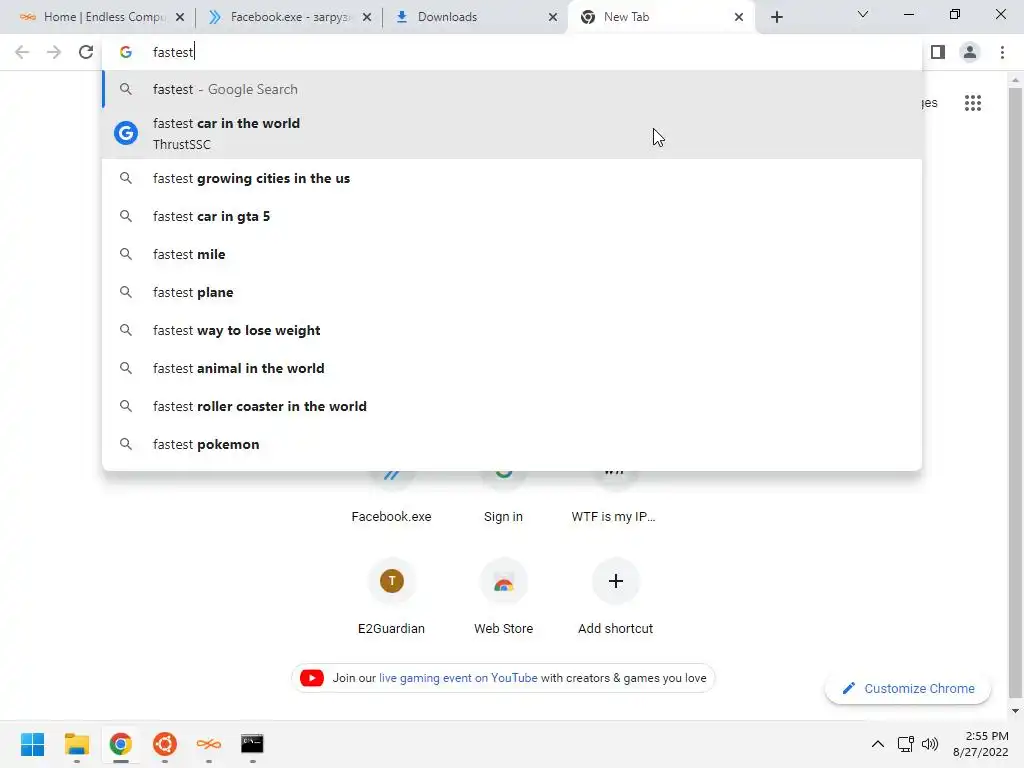Go back with the left arrow
The image size is (1024, 768).
pyautogui.click(x=22, y=52)
